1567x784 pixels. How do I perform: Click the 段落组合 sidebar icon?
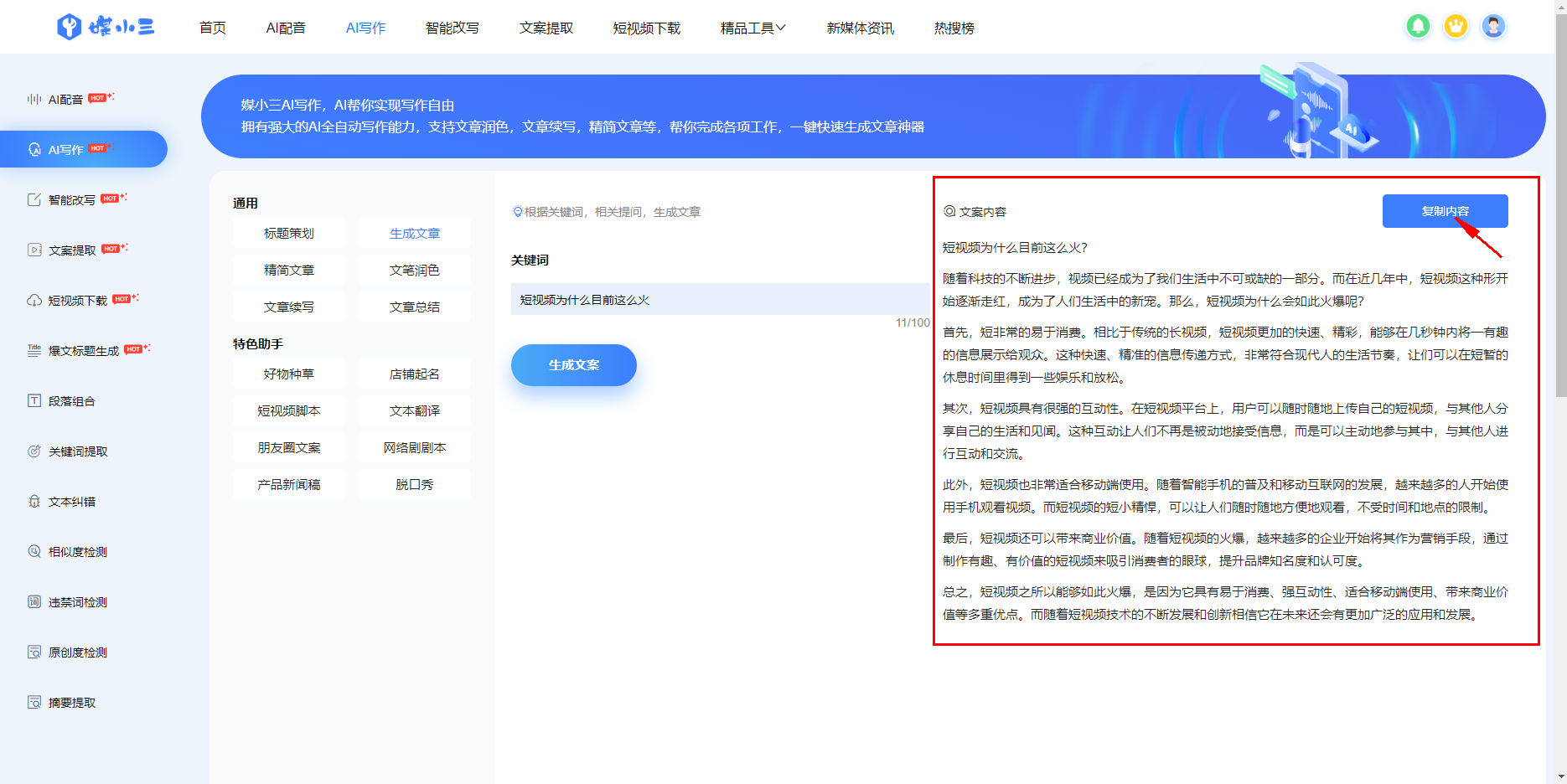34,400
